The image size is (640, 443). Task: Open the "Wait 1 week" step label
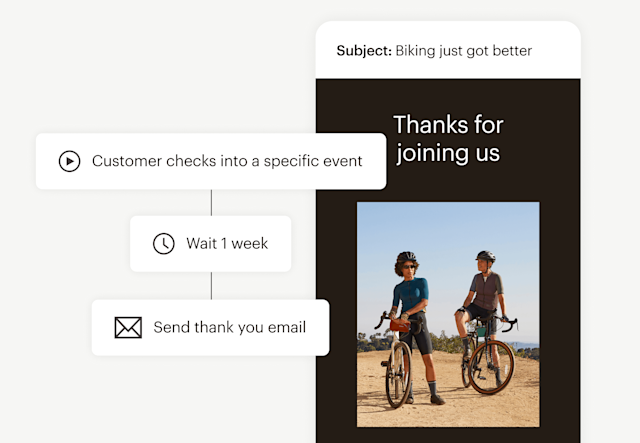point(227,244)
